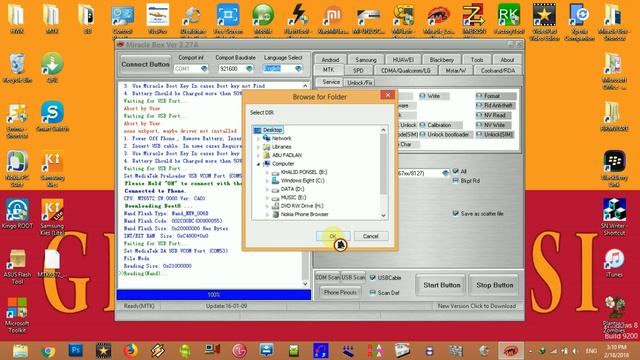The image size is (640, 360).
Task: Open the RK FactoryTool desktop icon
Action: [x=509, y=20]
